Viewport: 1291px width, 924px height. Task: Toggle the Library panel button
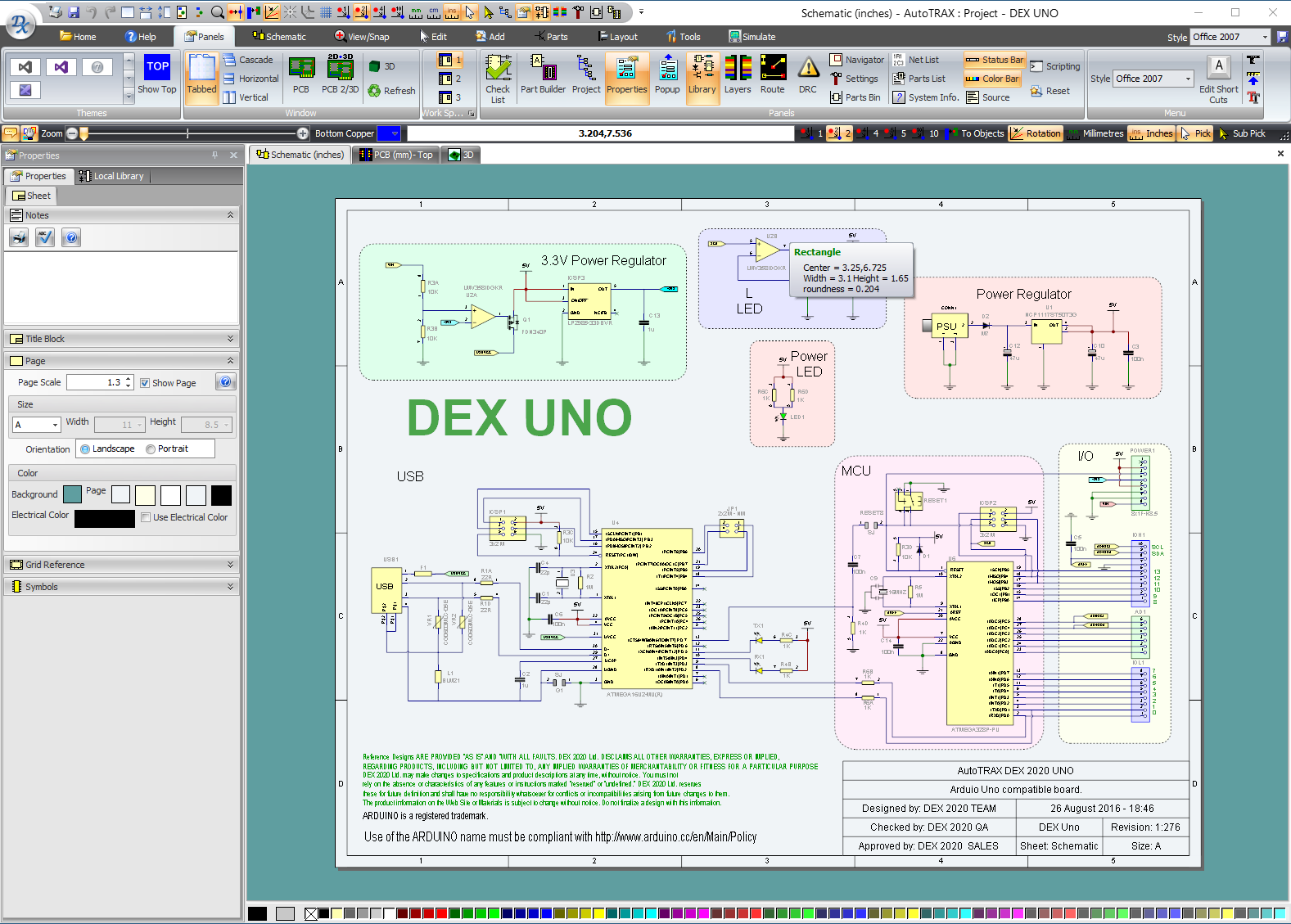[x=702, y=79]
